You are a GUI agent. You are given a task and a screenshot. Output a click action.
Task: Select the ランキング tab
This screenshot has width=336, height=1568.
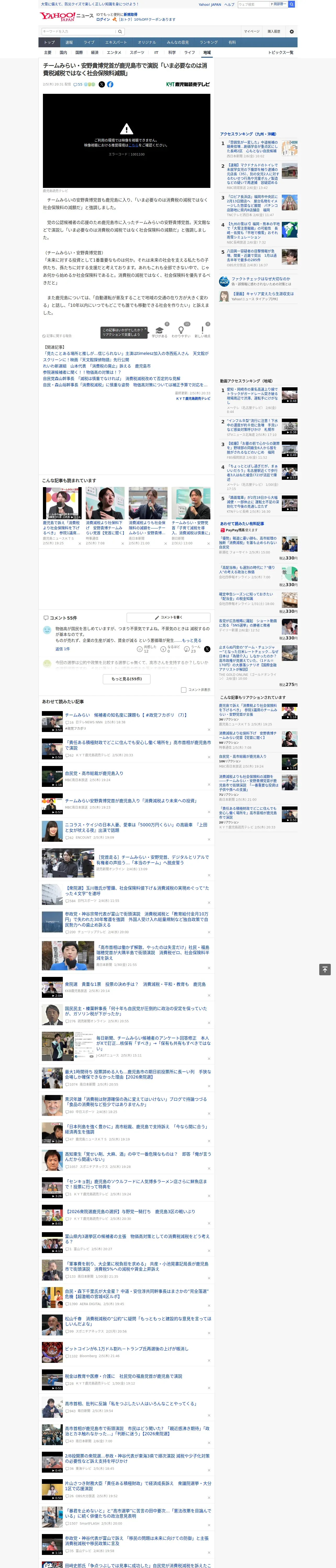tap(209, 42)
